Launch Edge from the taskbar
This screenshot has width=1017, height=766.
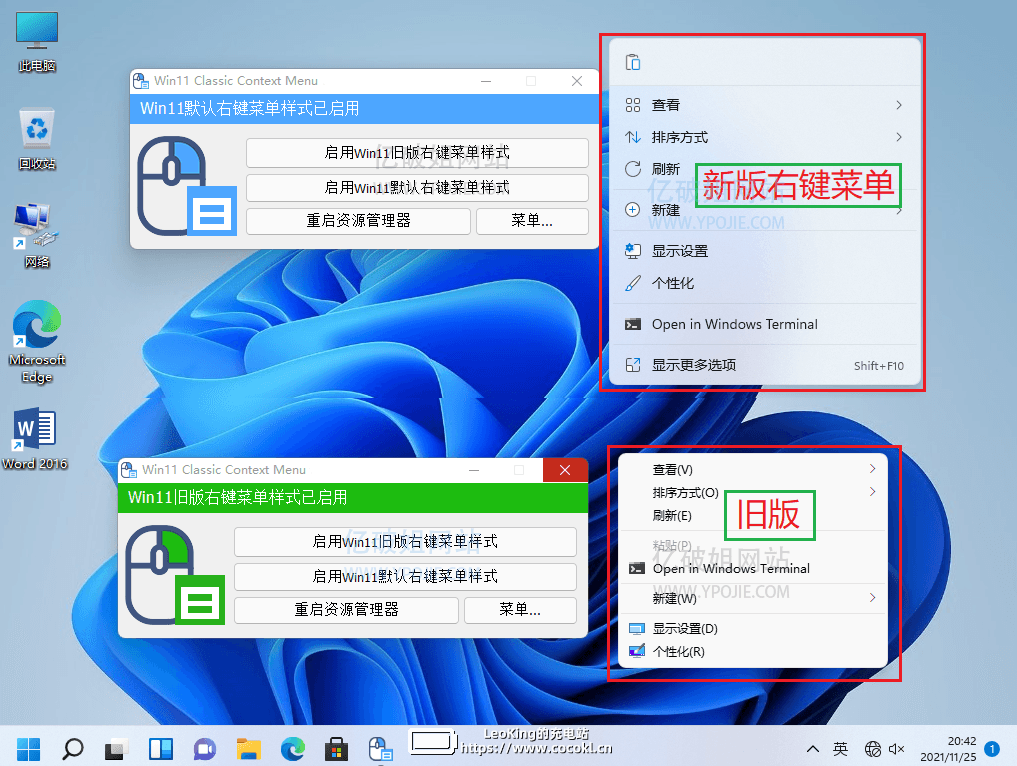pyautogui.click(x=293, y=749)
